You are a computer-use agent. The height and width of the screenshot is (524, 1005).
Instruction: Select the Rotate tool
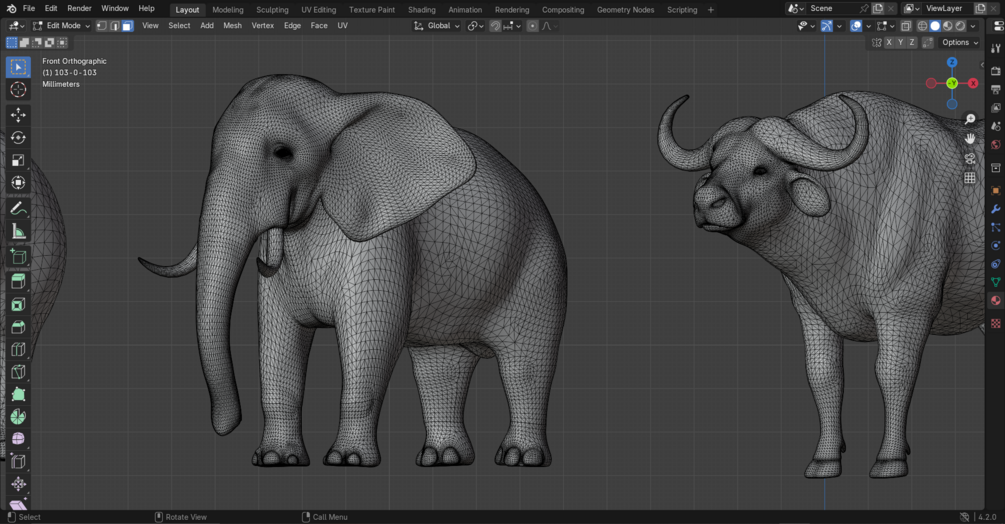pos(18,137)
